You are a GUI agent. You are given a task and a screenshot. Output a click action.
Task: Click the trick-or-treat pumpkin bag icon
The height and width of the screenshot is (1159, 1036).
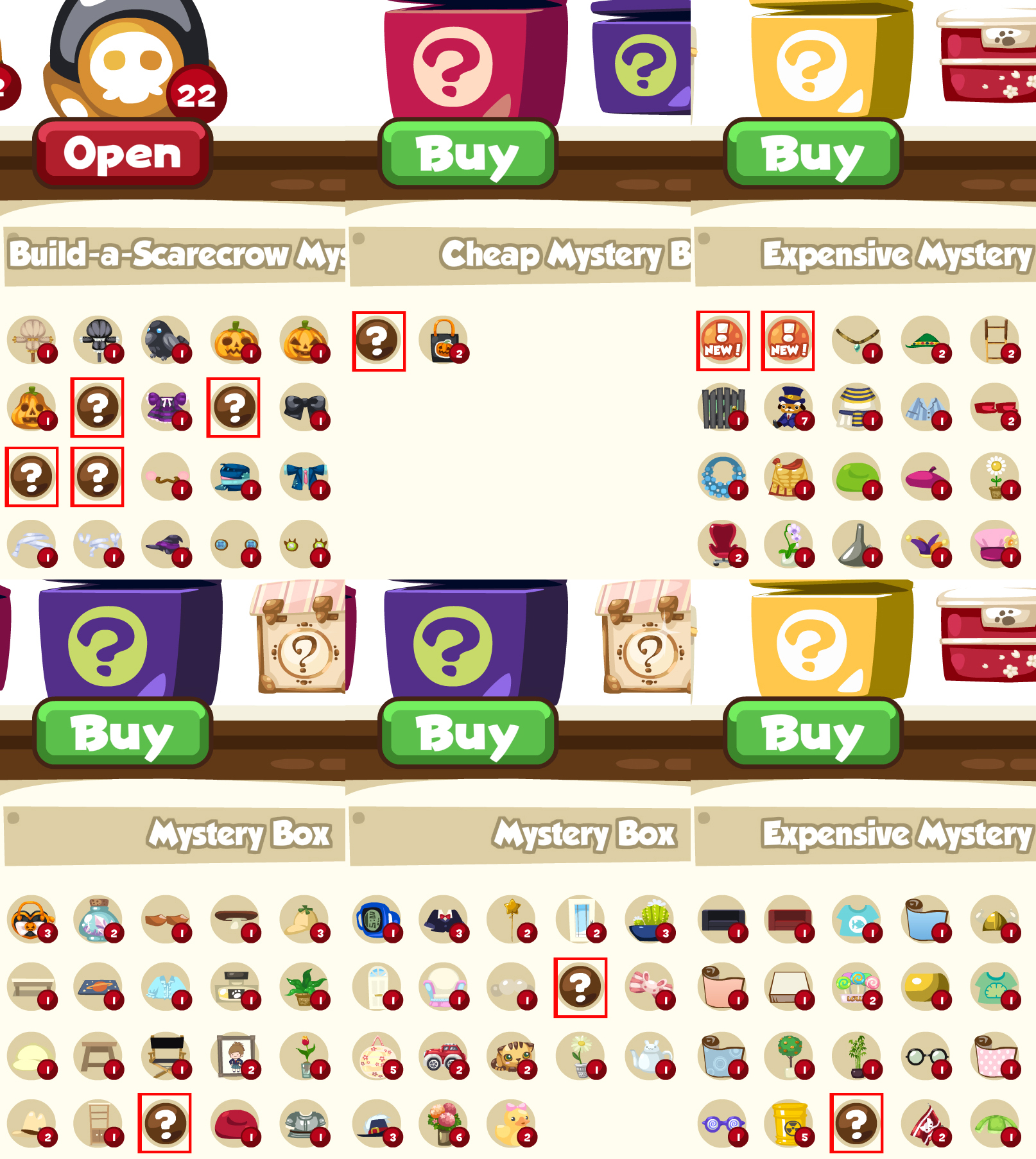[444, 340]
